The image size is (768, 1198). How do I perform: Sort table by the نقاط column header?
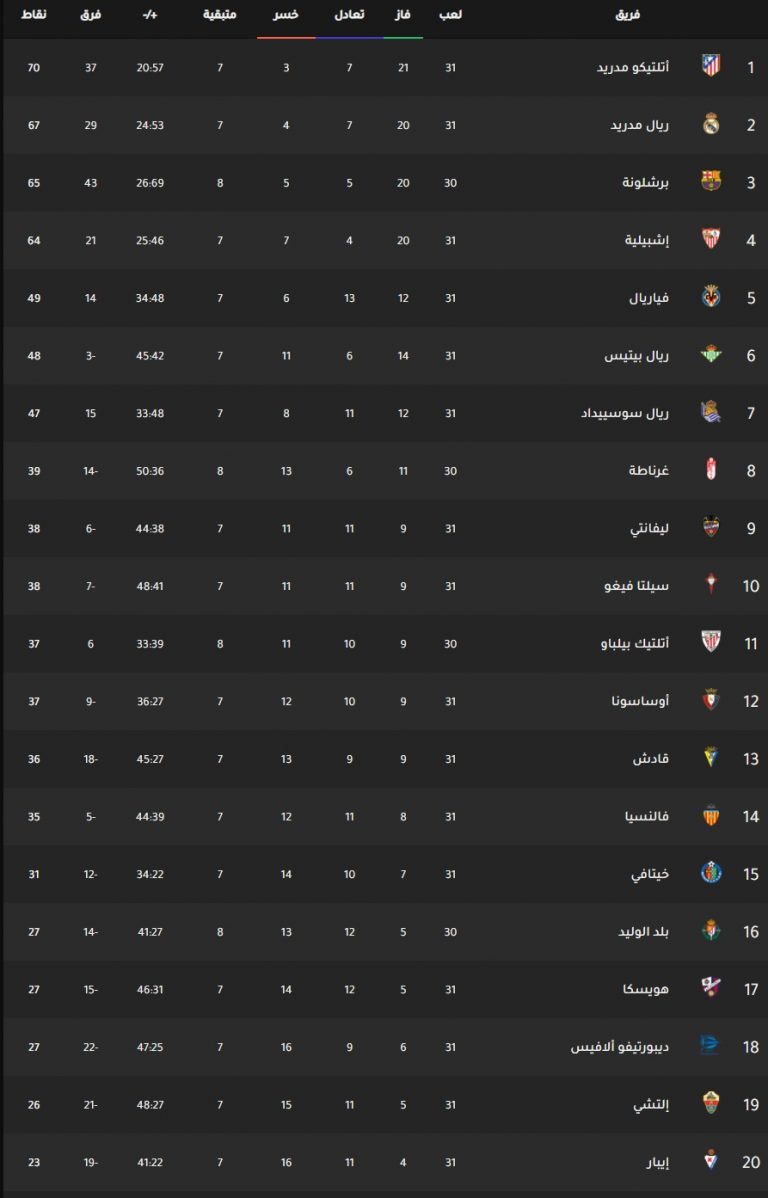tap(34, 15)
